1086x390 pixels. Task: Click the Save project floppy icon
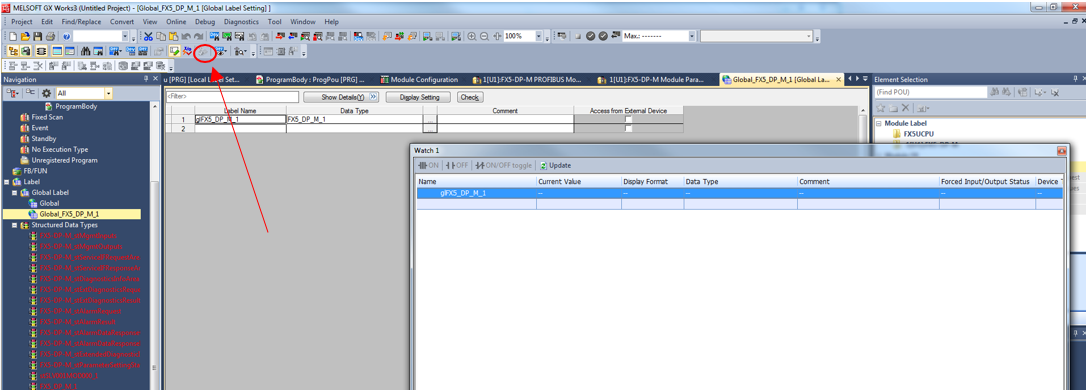[37, 36]
